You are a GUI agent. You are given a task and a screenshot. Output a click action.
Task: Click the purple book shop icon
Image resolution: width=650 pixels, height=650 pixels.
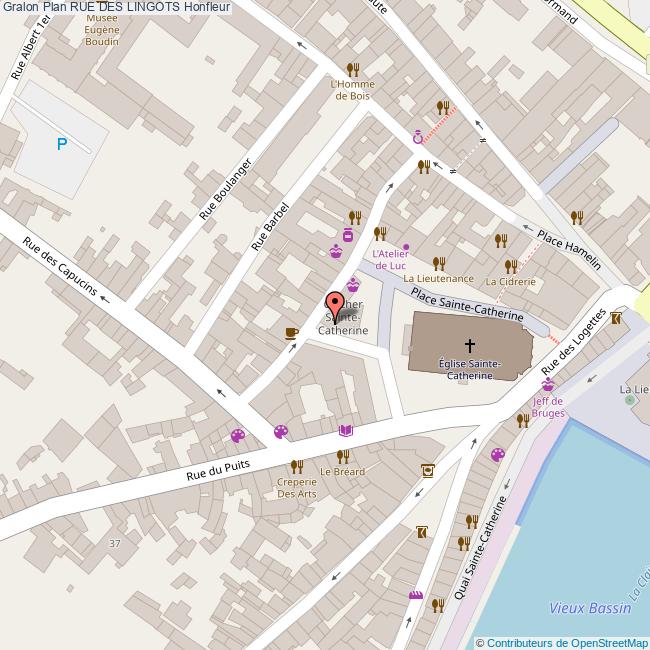tap(345, 430)
